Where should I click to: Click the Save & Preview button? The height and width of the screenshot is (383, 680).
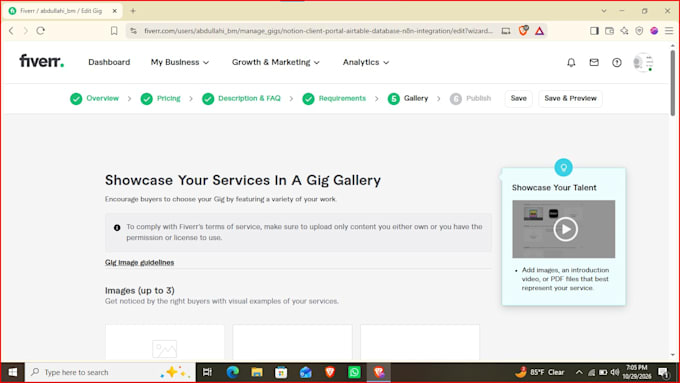coord(570,98)
